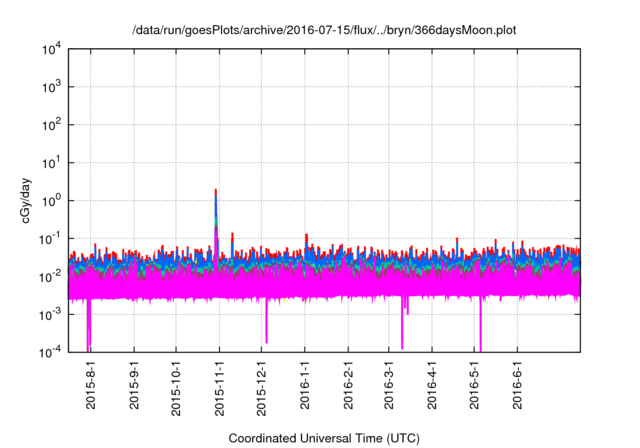Click the 10^-4 y-axis tick label
Viewport: 640px width, 448px height.
pos(50,352)
